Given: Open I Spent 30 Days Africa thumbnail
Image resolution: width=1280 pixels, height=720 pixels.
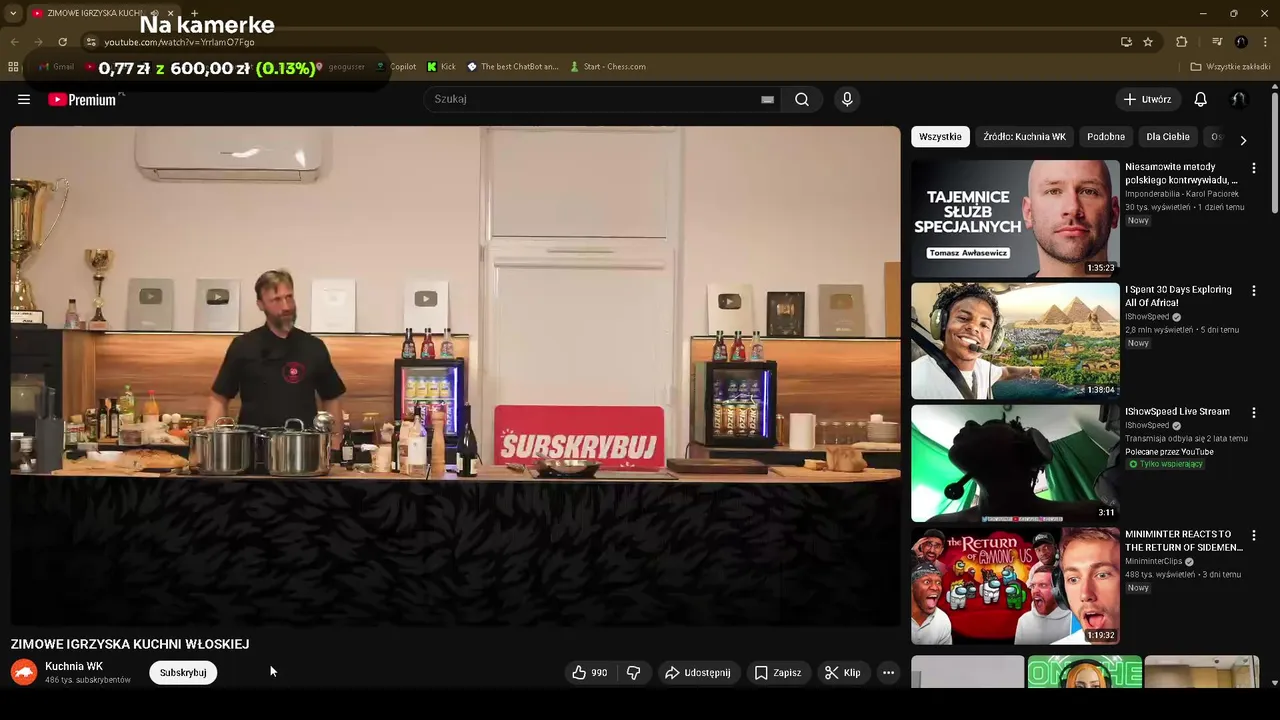Looking at the screenshot, I should (x=1015, y=340).
